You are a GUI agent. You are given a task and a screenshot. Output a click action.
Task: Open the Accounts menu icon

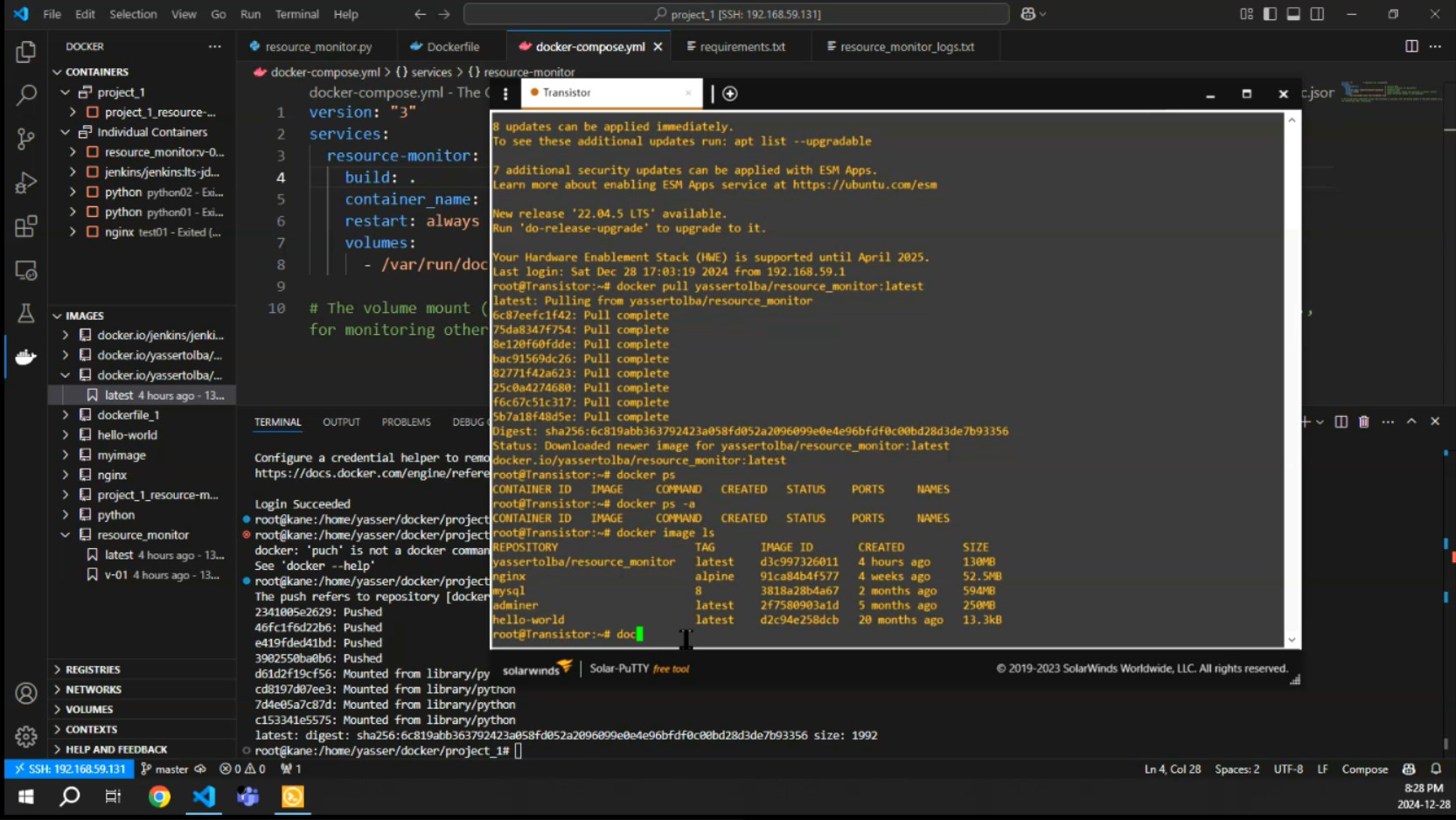(25, 693)
